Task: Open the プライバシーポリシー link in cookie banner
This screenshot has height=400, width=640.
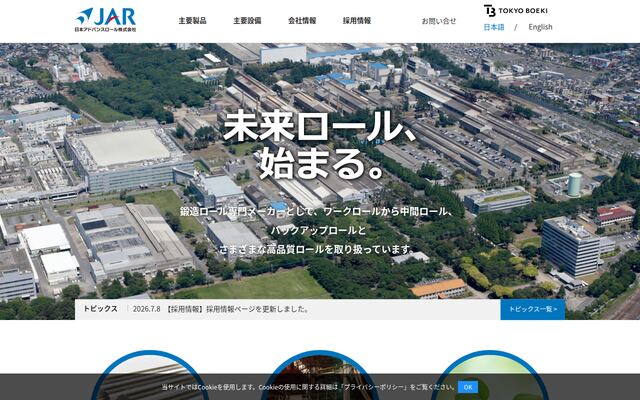Action: [373, 387]
